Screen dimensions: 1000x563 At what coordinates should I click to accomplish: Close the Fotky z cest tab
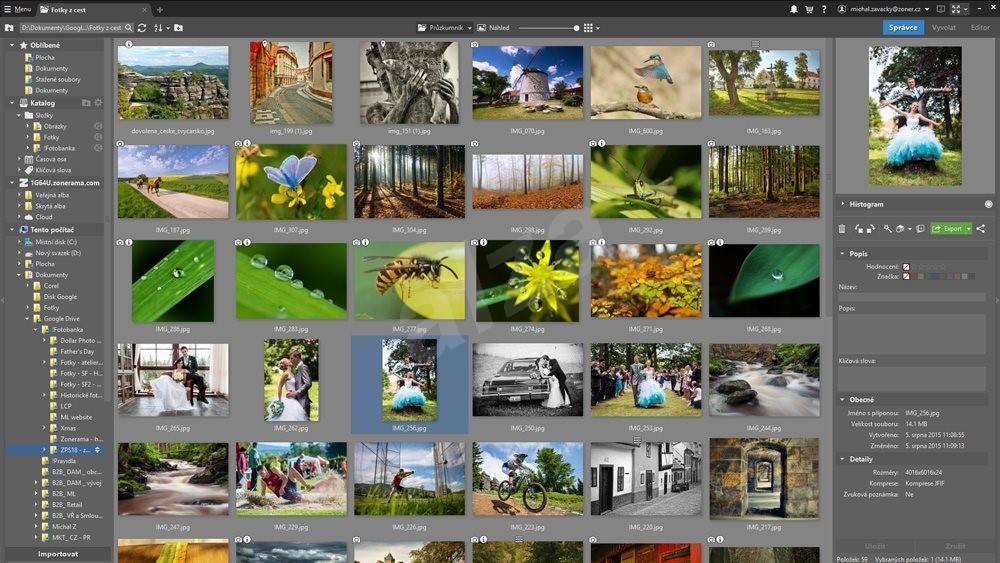[x=145, y=10]
